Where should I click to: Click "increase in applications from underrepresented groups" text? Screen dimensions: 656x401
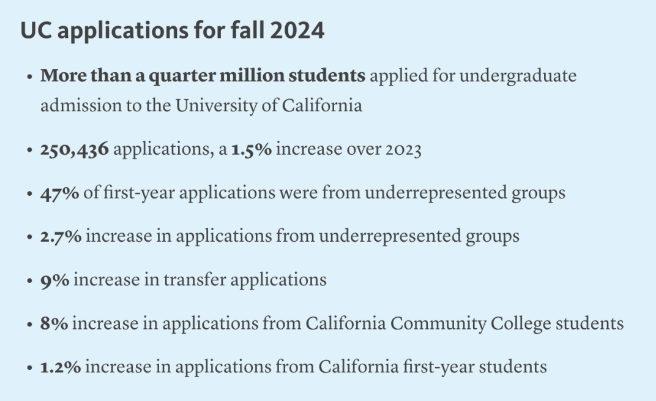pyautogui.click(x=302, y=237)
